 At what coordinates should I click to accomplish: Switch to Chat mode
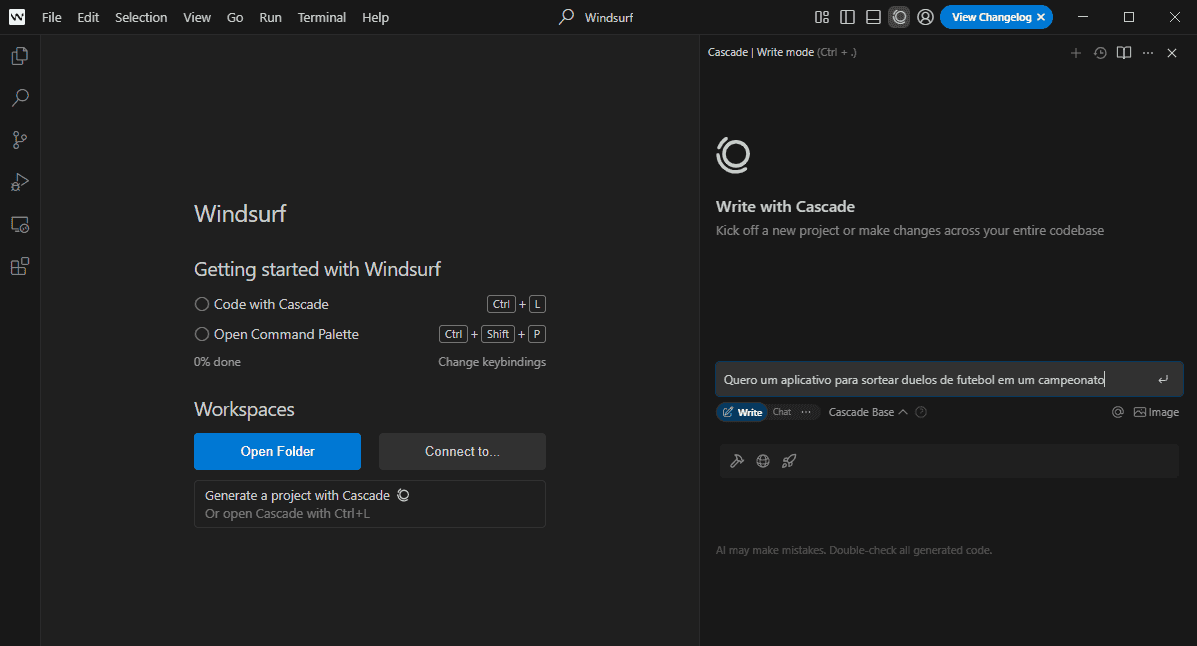(x=782, y=412)
